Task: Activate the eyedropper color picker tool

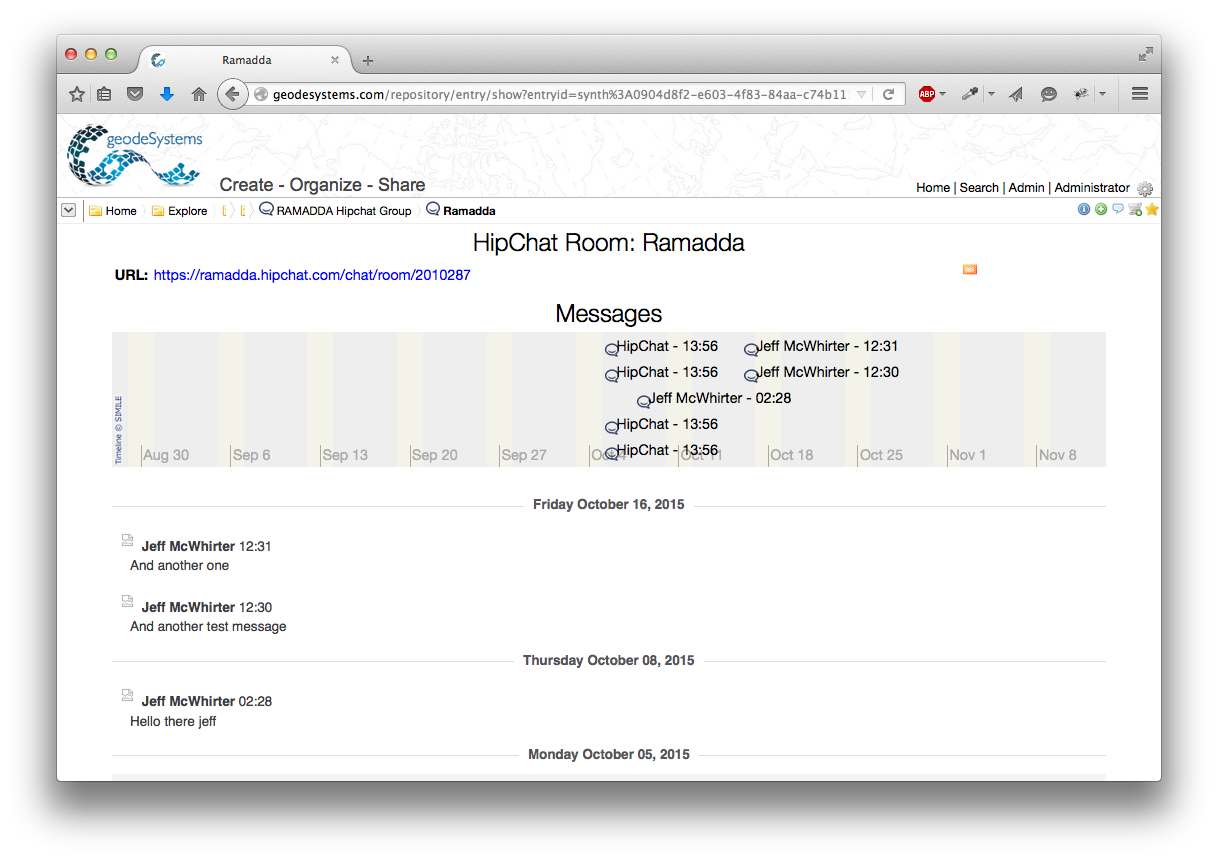Action: [x=969, y=94]
